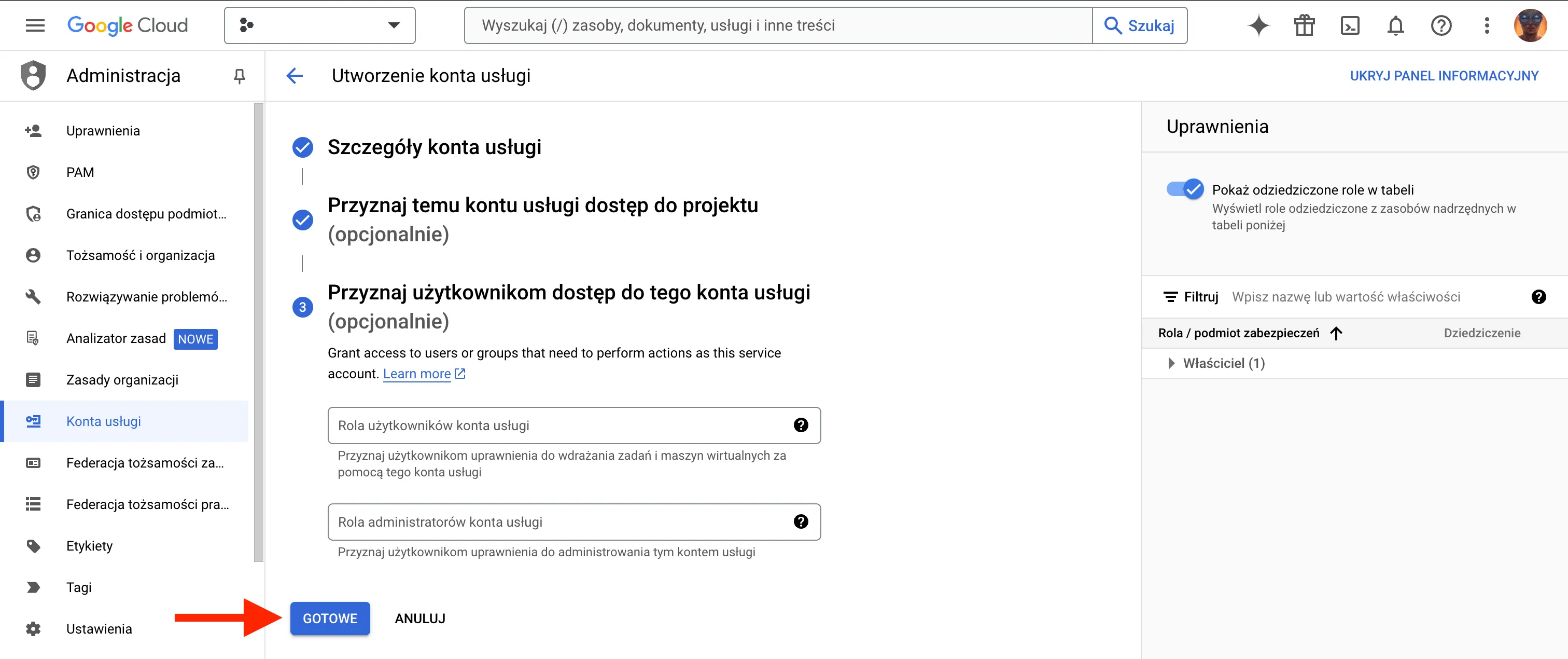Sort by Rola / podmiot zabezpieczeń
This screenshot has height=659, width=1568.
pos(1250,333)
